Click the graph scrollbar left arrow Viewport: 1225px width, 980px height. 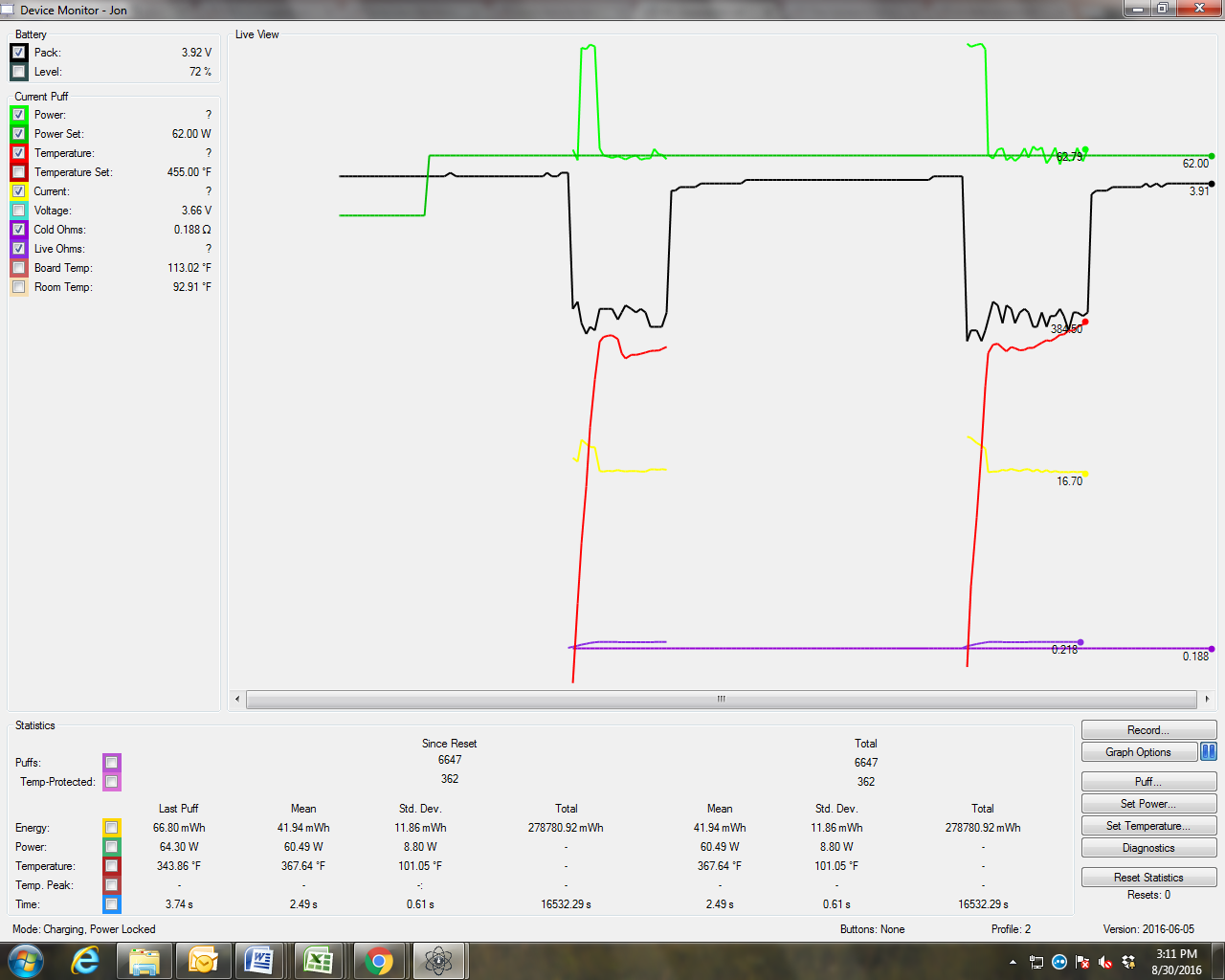point(237,699)
